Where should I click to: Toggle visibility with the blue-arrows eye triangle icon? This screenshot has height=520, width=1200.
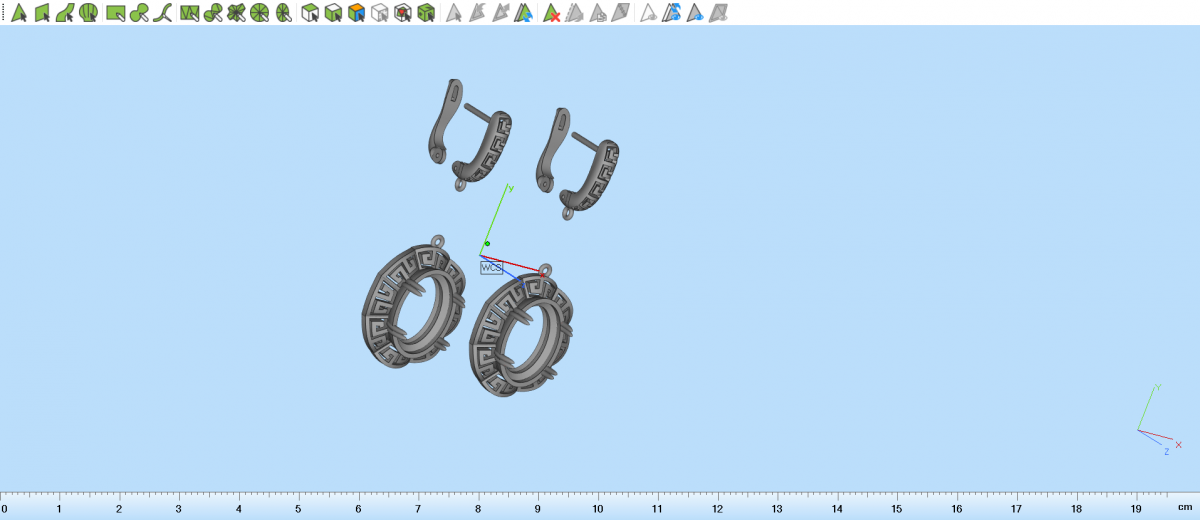pyautogui.click(x=672, y=13)
